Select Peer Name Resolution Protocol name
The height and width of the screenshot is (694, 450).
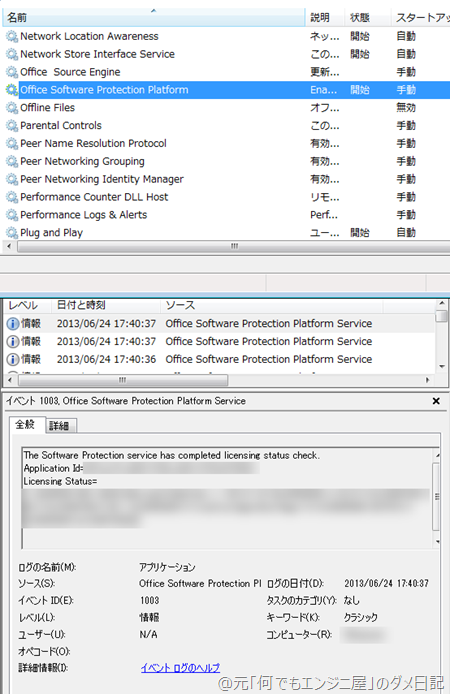(x=93, y=143)
